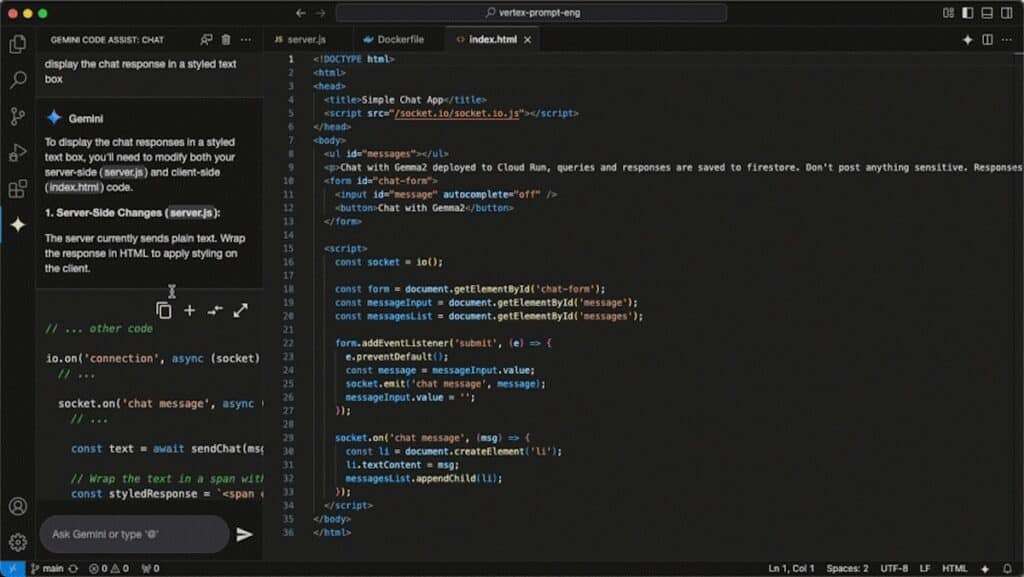Change file encoding UTF-8

click(x=894, y=569)
